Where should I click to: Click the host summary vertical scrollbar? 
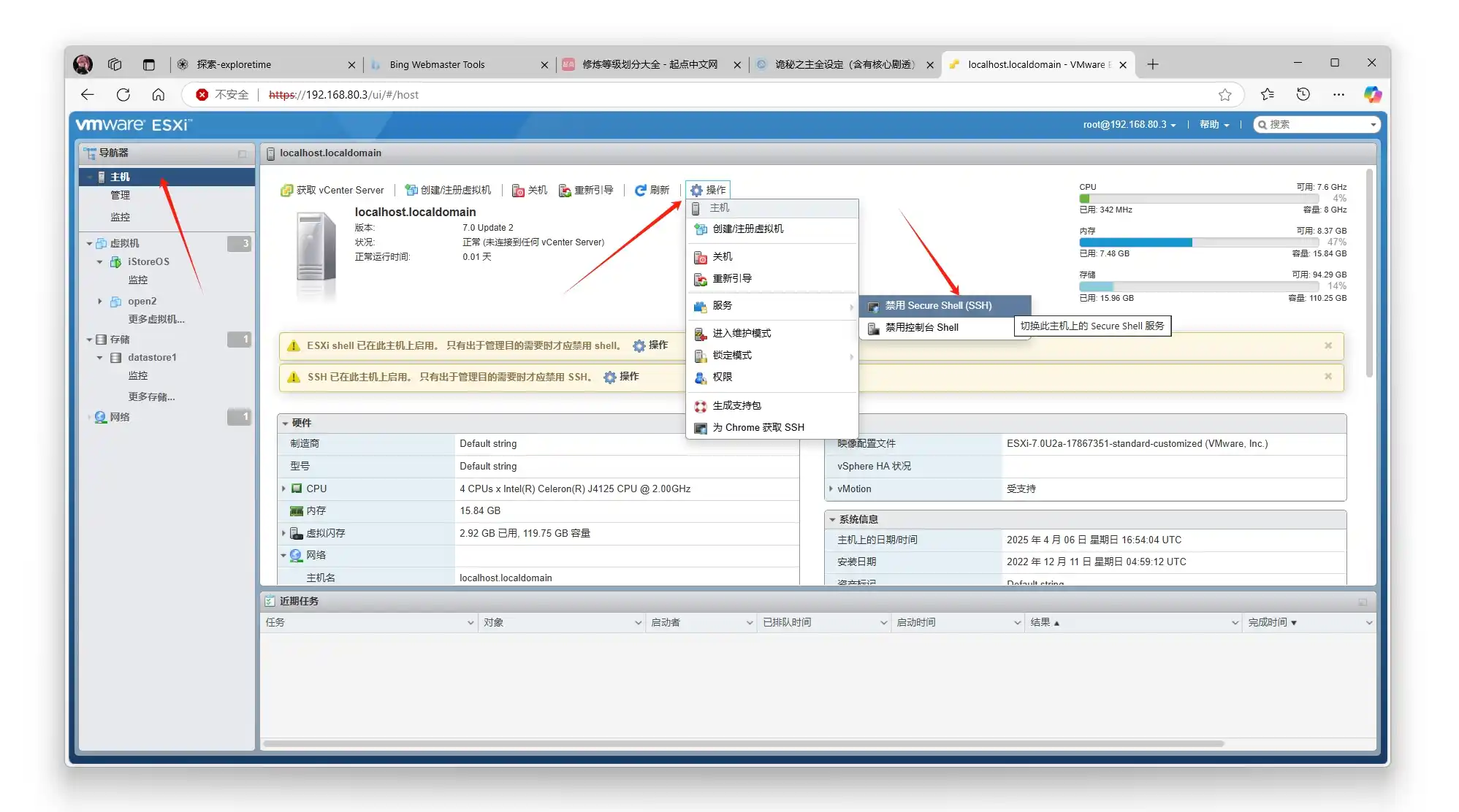click(x=1369, y=274)
